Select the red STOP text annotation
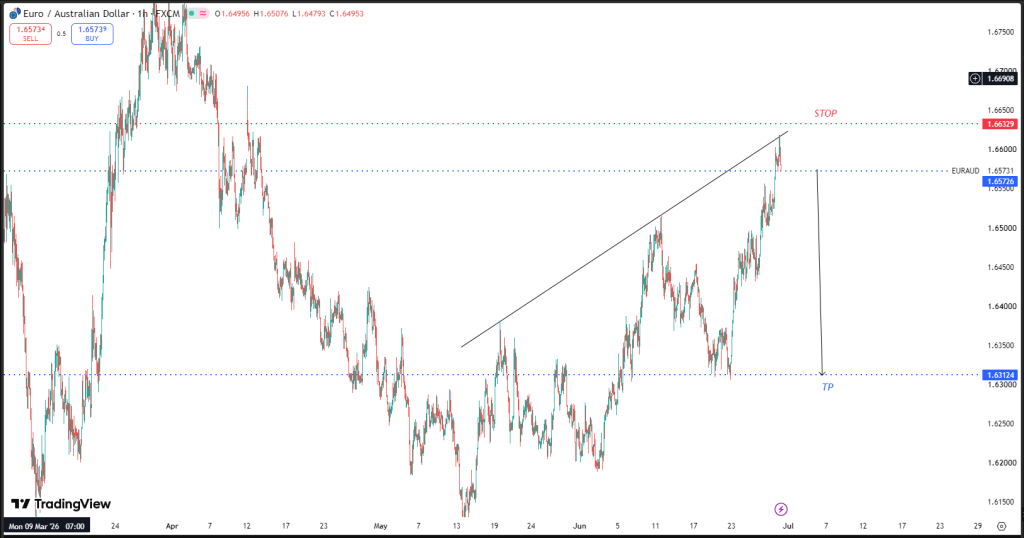The height and width of the screenshot is (538, 1024). pos(825,114)
